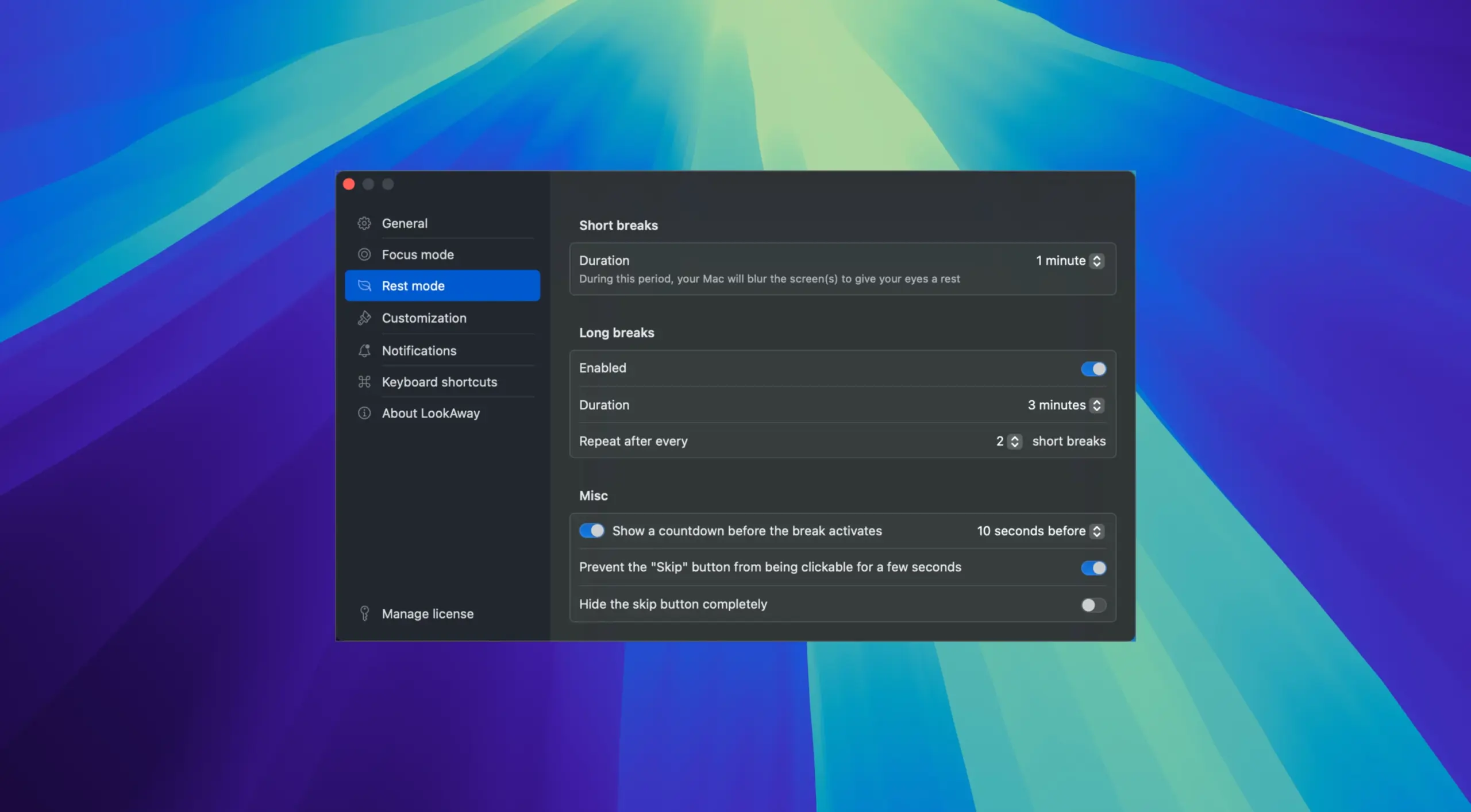Toggle the countdown before break switch
Screen dimensions: 1471x812
(x=591, y=531)
